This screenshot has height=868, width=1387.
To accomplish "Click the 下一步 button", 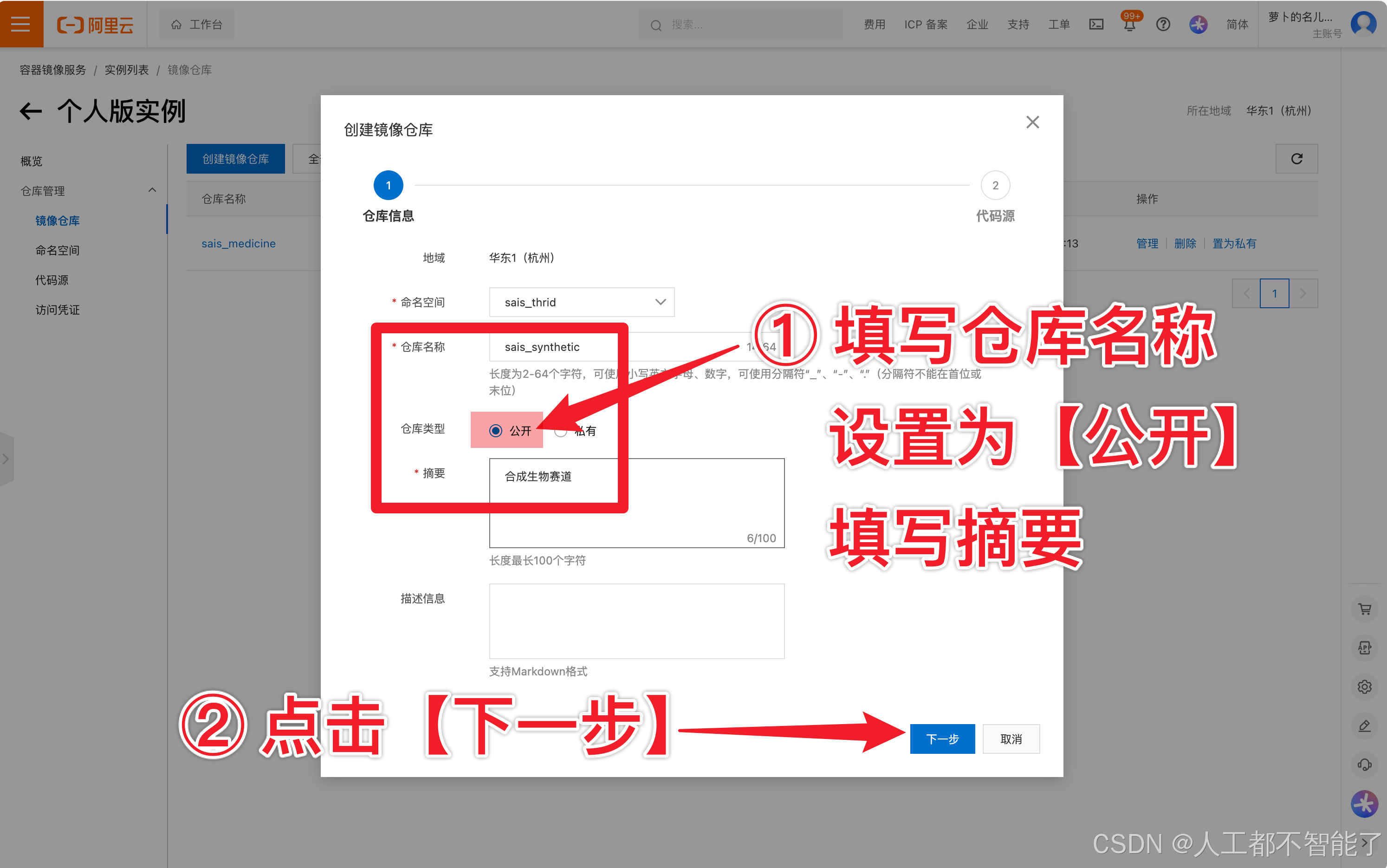I will click(942, 739).
